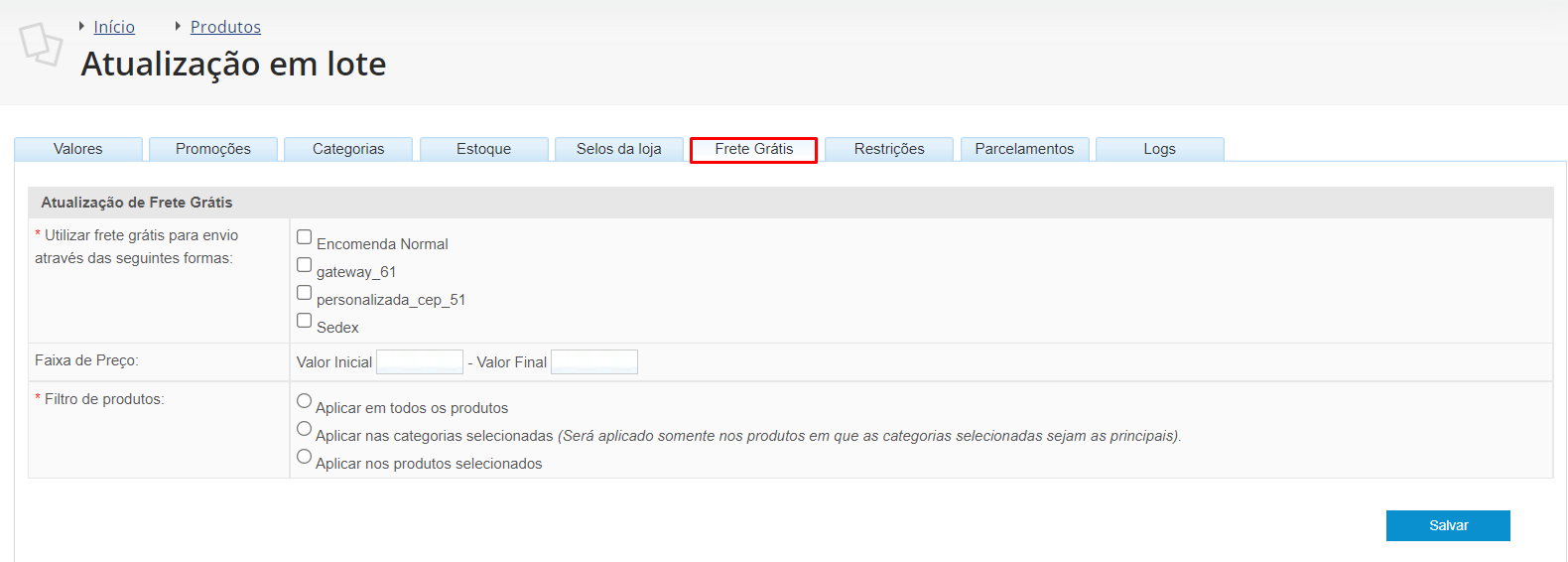Select Aplicar em todos os produtos
This screenshot has width=1568, height=562.
[305, 401]
